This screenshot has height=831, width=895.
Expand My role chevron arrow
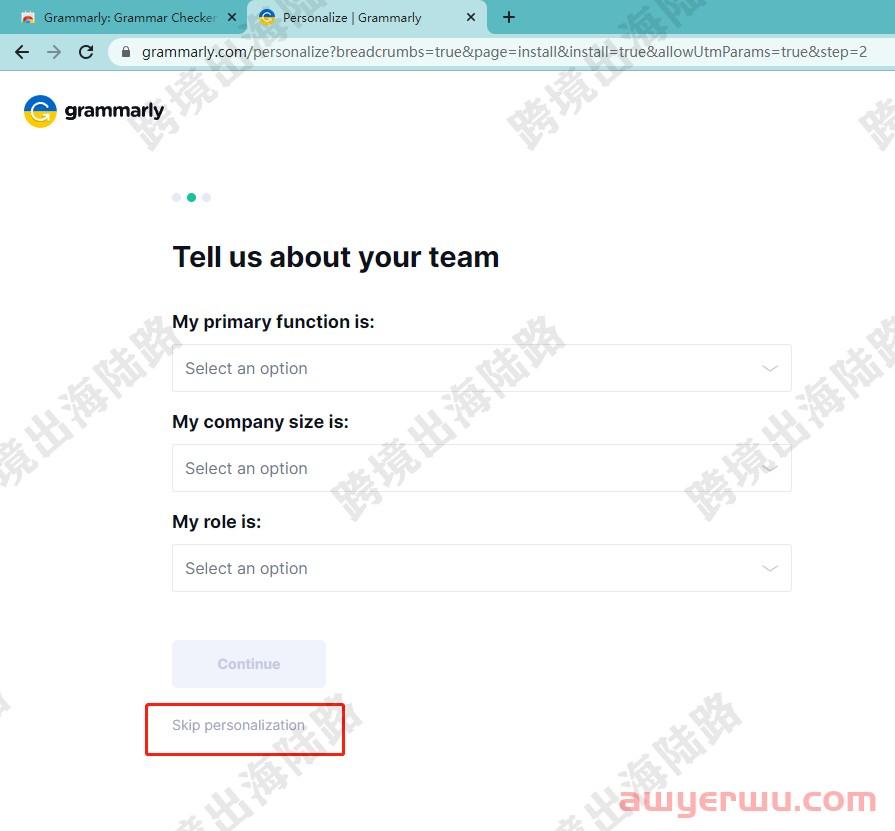770,568
